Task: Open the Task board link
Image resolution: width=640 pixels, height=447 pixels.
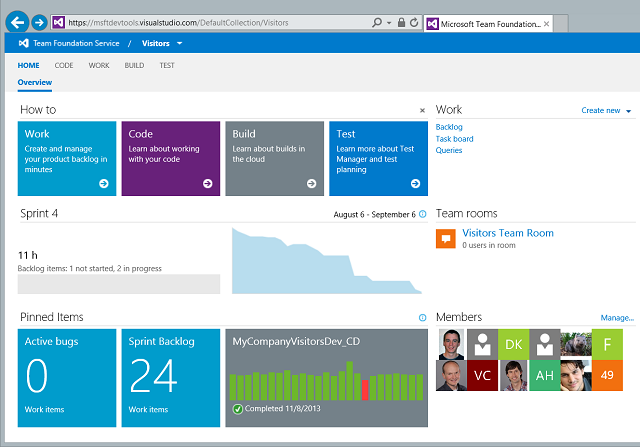Action: (x=454, y=139)
